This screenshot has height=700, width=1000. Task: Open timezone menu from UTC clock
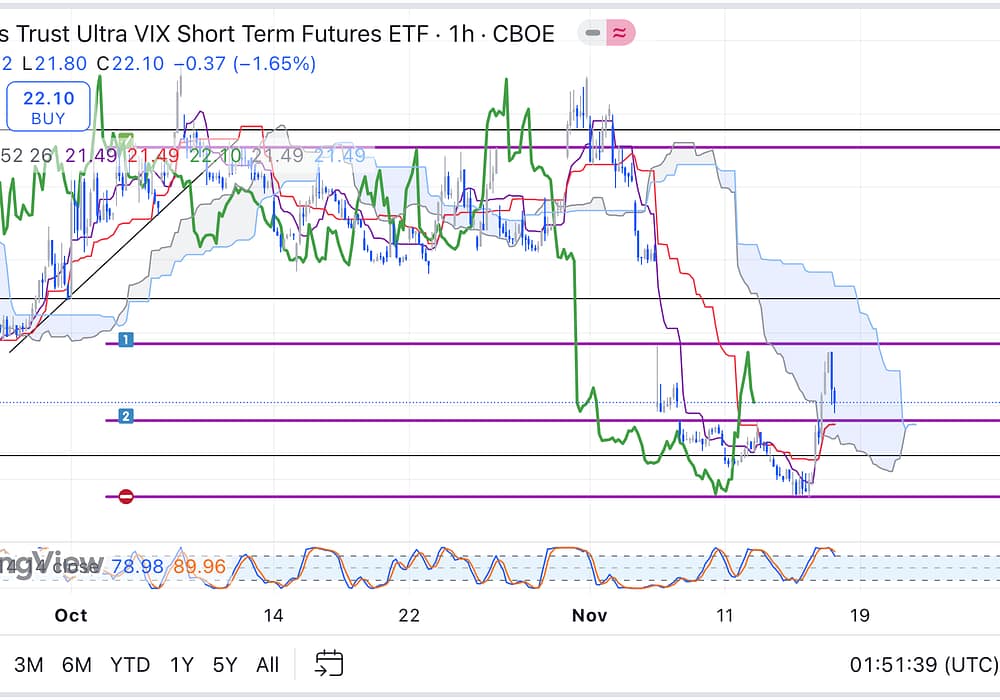pyautogui.click(x=923, y=664)
